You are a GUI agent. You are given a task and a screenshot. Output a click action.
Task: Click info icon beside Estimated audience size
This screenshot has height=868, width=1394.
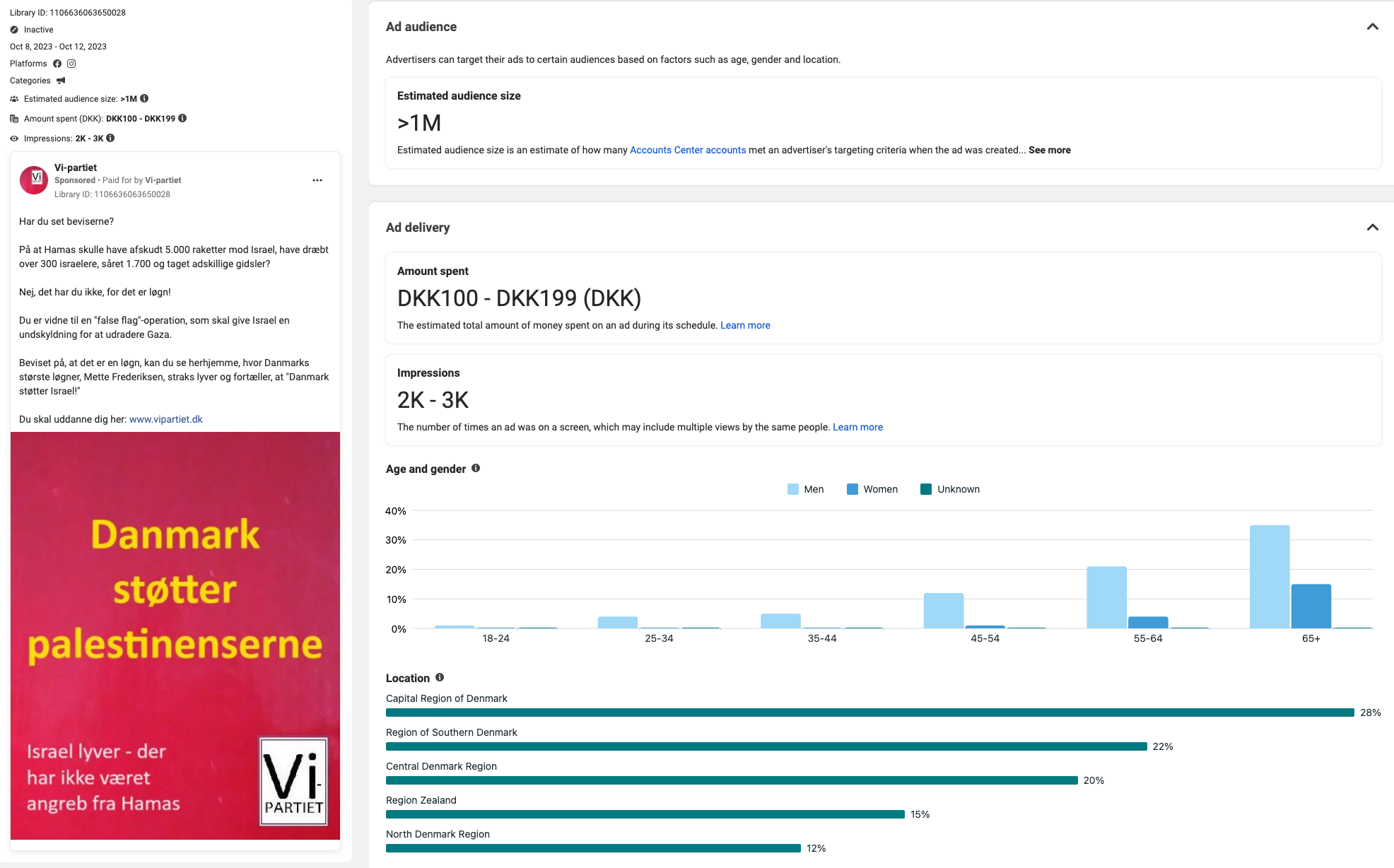click(144, 99)
